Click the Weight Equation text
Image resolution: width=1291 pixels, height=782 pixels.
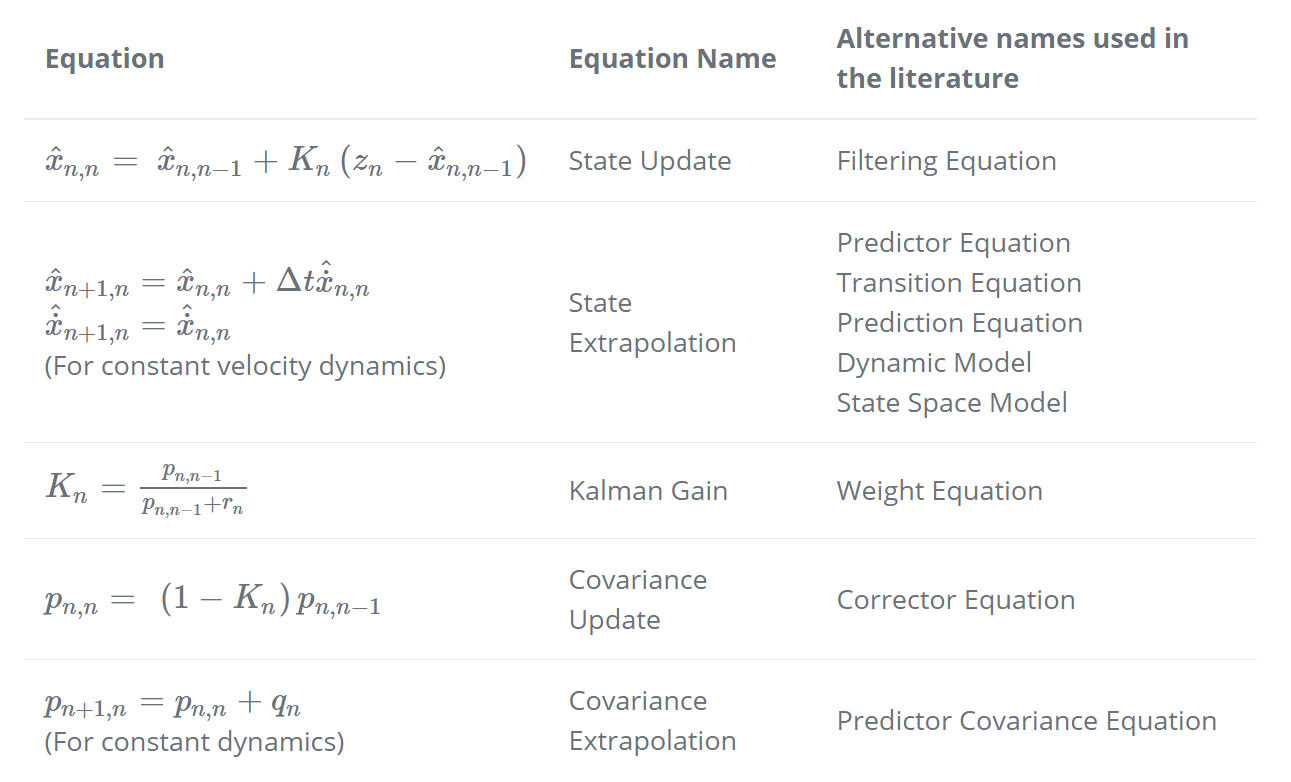pos(939,491)
